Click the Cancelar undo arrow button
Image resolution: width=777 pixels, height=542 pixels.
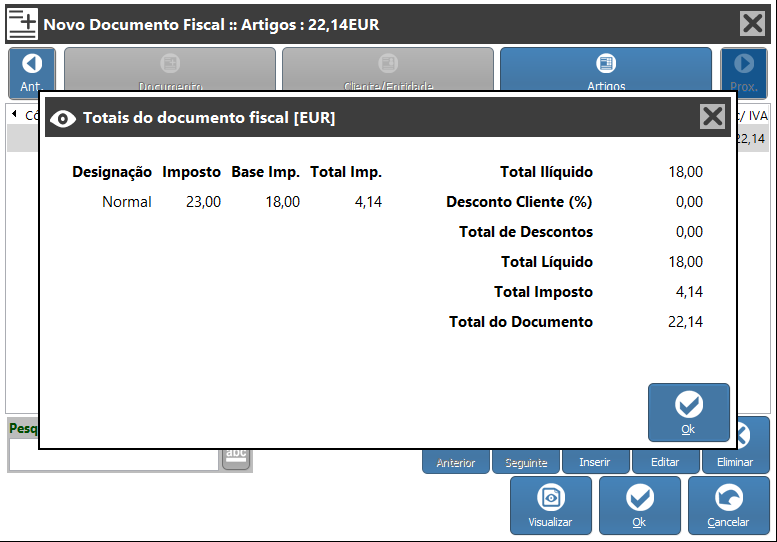click(x=728, y=505)
